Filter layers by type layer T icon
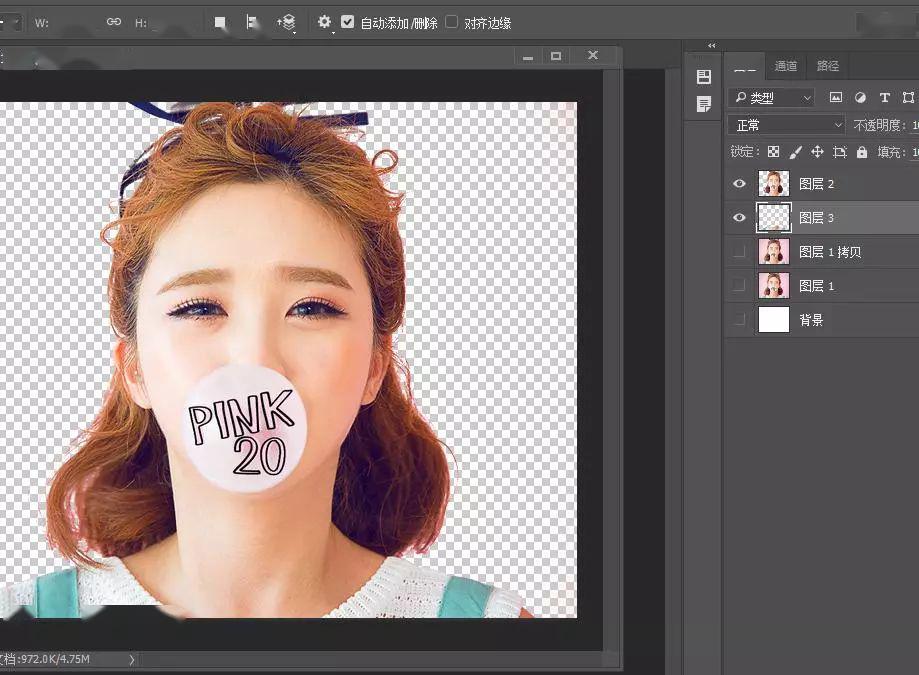 [x=885, y=97]
